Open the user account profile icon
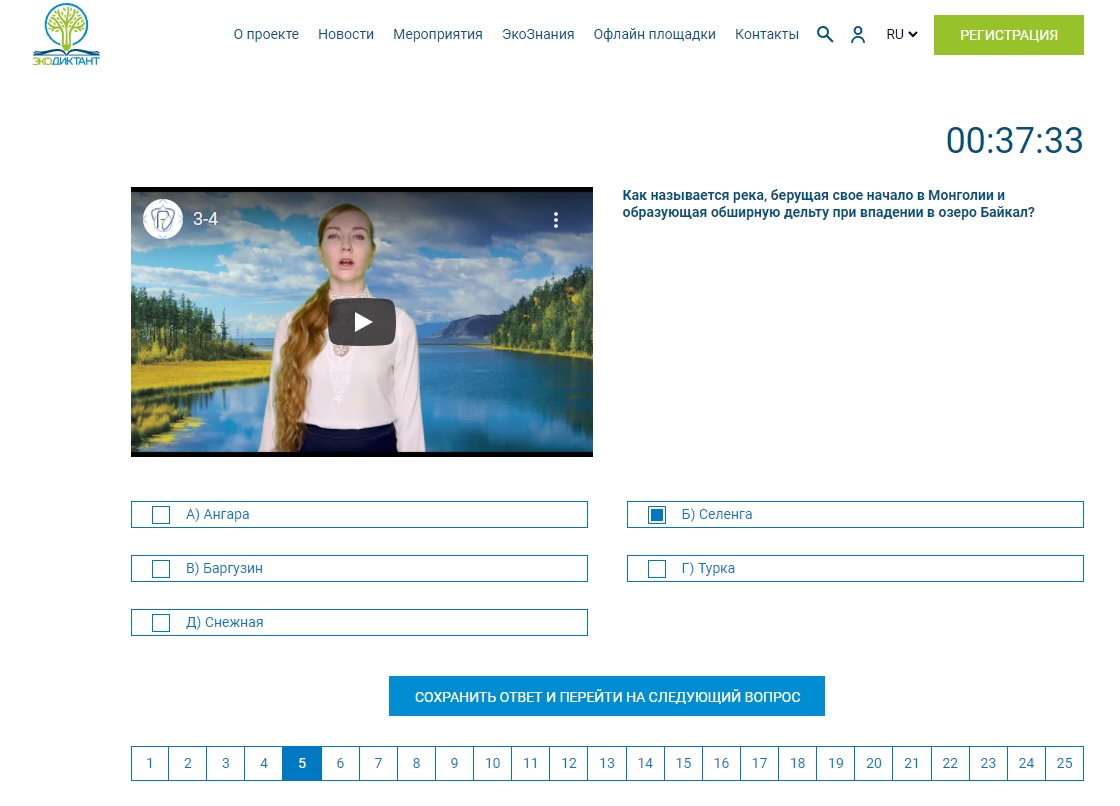The height and width of the screenshot is (806, 1120). [x=857, y=34]
